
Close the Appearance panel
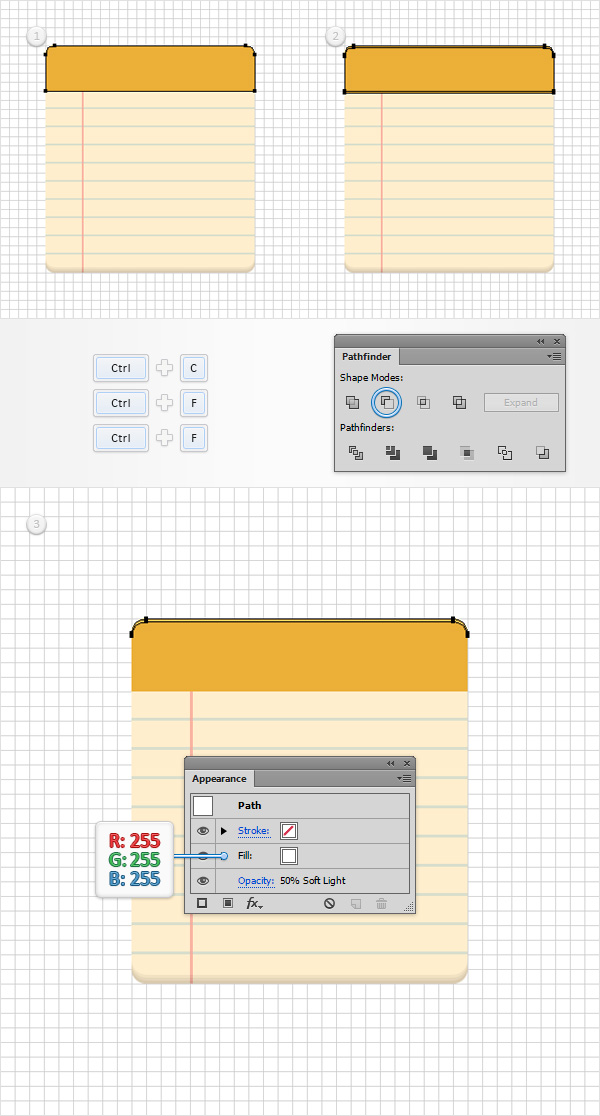[407, 763]
